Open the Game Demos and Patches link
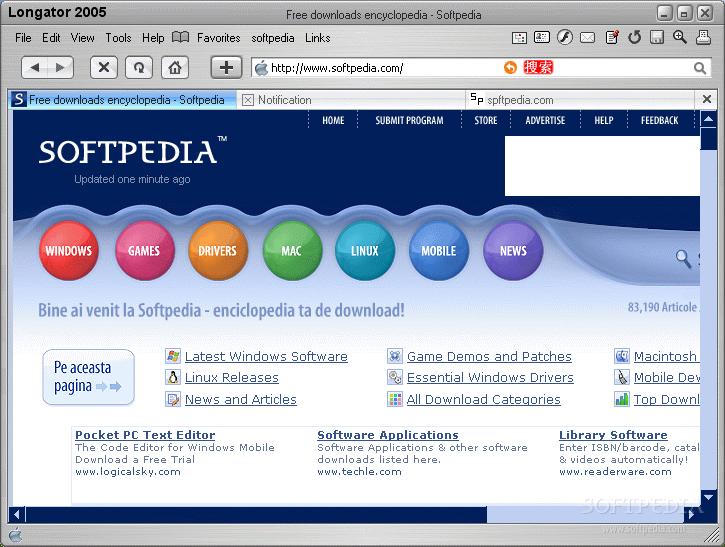Screen dimensions: 725x547 click(489, 356)
